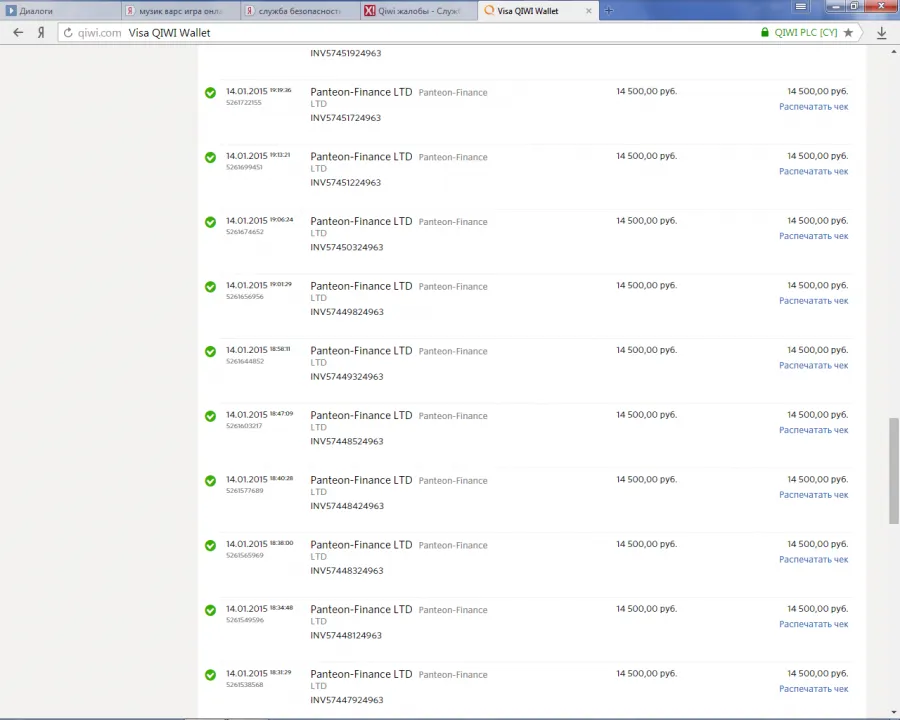Click the green lock security icon
This screenshot has height=720, width=900.
click(765, 33)
